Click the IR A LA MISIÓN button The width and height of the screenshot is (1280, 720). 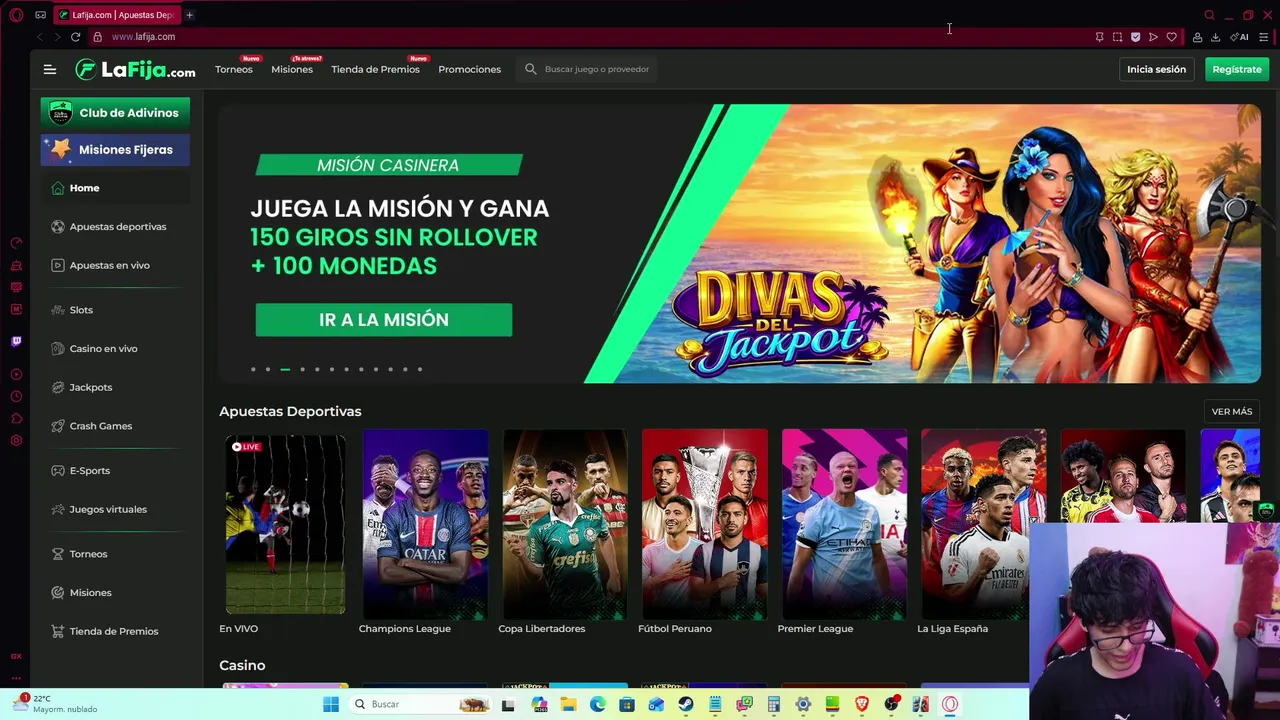coord(384,320)
